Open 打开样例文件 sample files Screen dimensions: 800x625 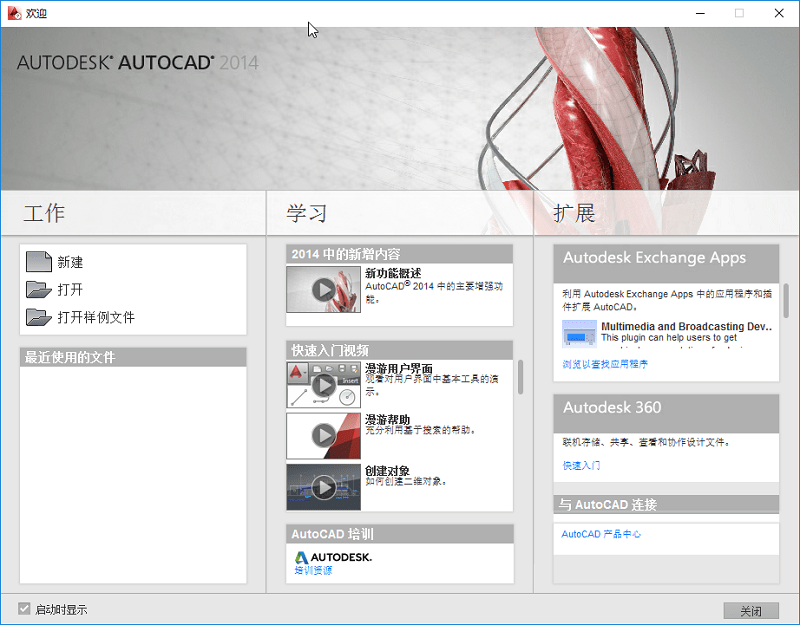point(96,317)
